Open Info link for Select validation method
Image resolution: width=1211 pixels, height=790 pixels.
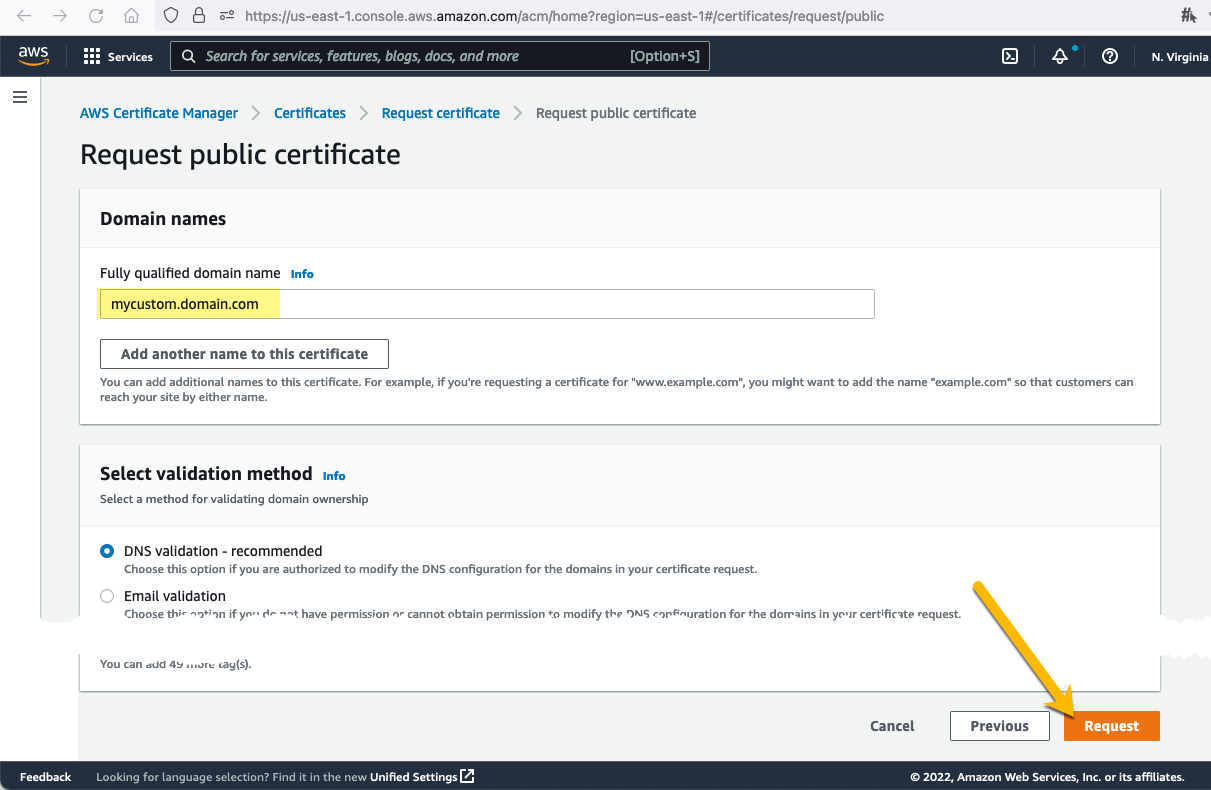point(334,476)
